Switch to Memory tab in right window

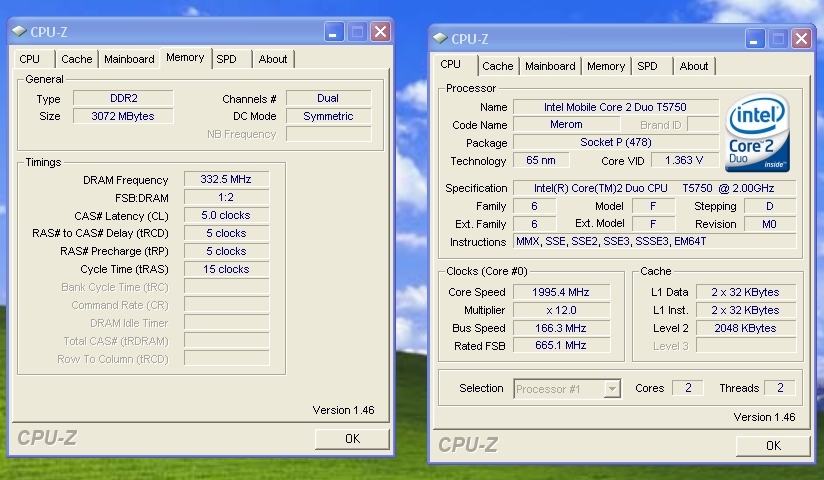click(x=606, y=66)
